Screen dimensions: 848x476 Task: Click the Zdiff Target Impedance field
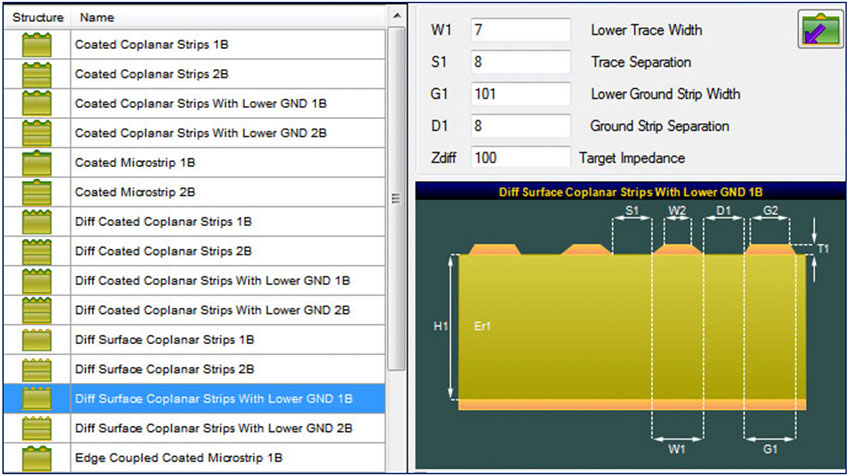point(520,158)
